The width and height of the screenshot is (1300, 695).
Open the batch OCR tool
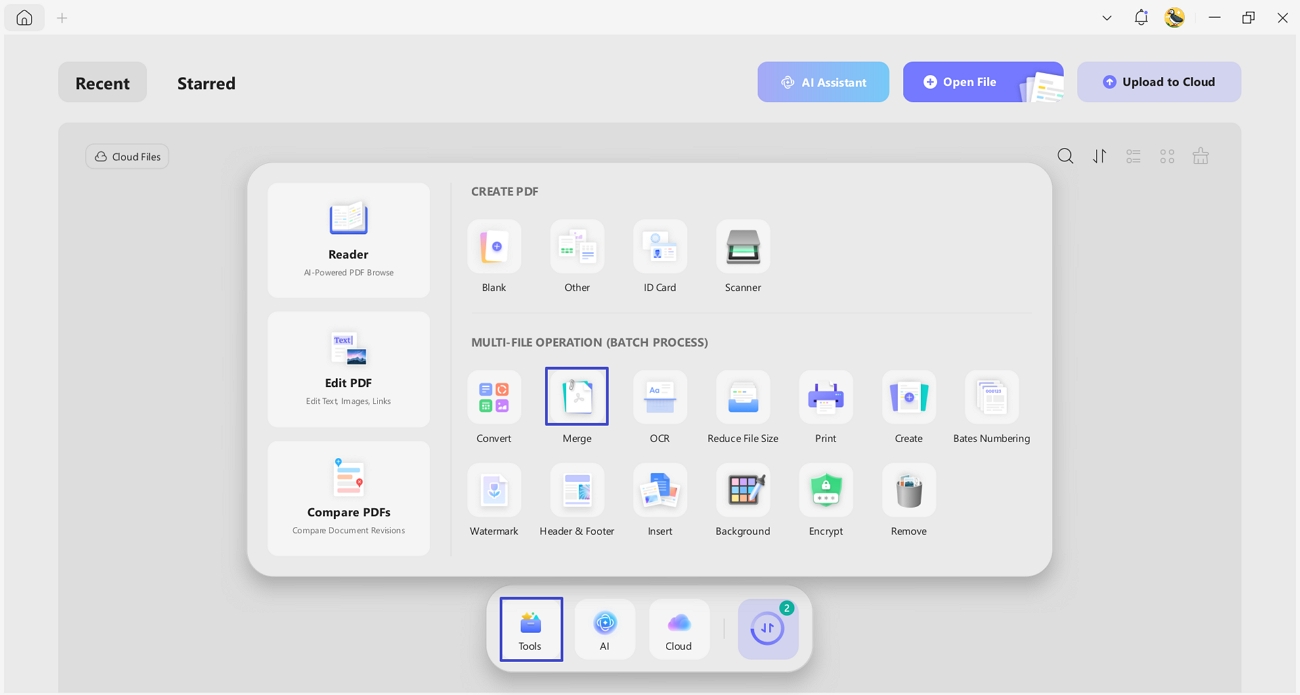[x=660, y=408]
